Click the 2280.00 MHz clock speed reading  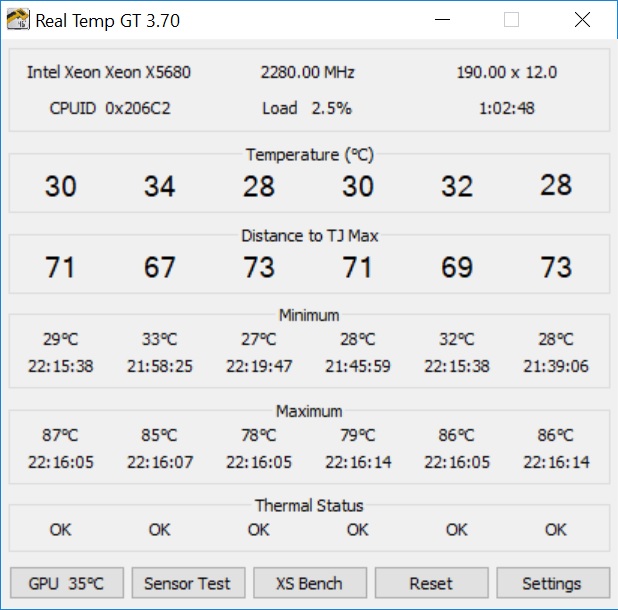tap(307, 72)
